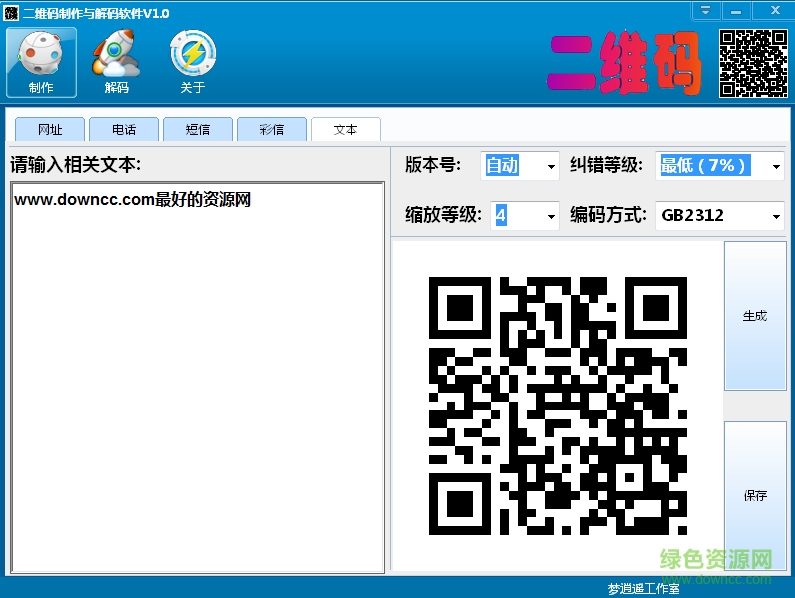The width and height of the screenshot is (795, 598).
Task: Expand the 版本号 version dropdown
Action: pos(551,166)
